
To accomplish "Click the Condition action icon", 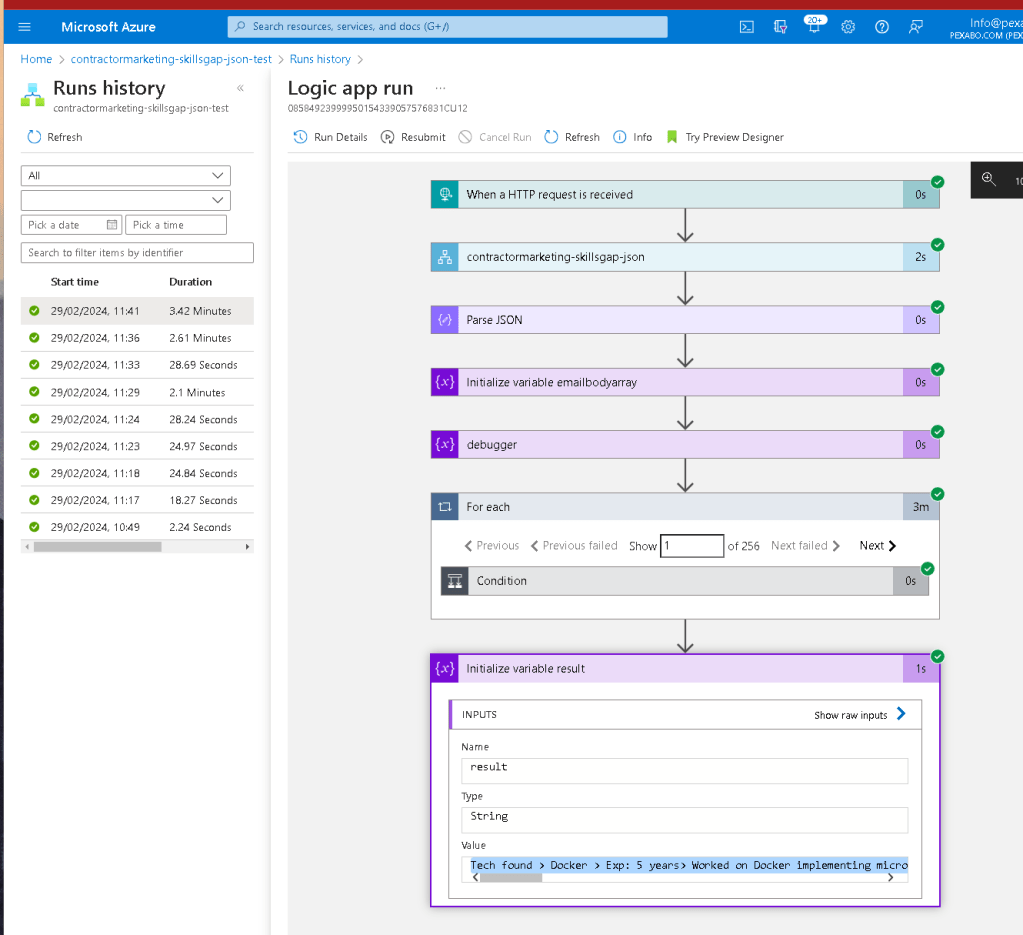I will point(455,581).
